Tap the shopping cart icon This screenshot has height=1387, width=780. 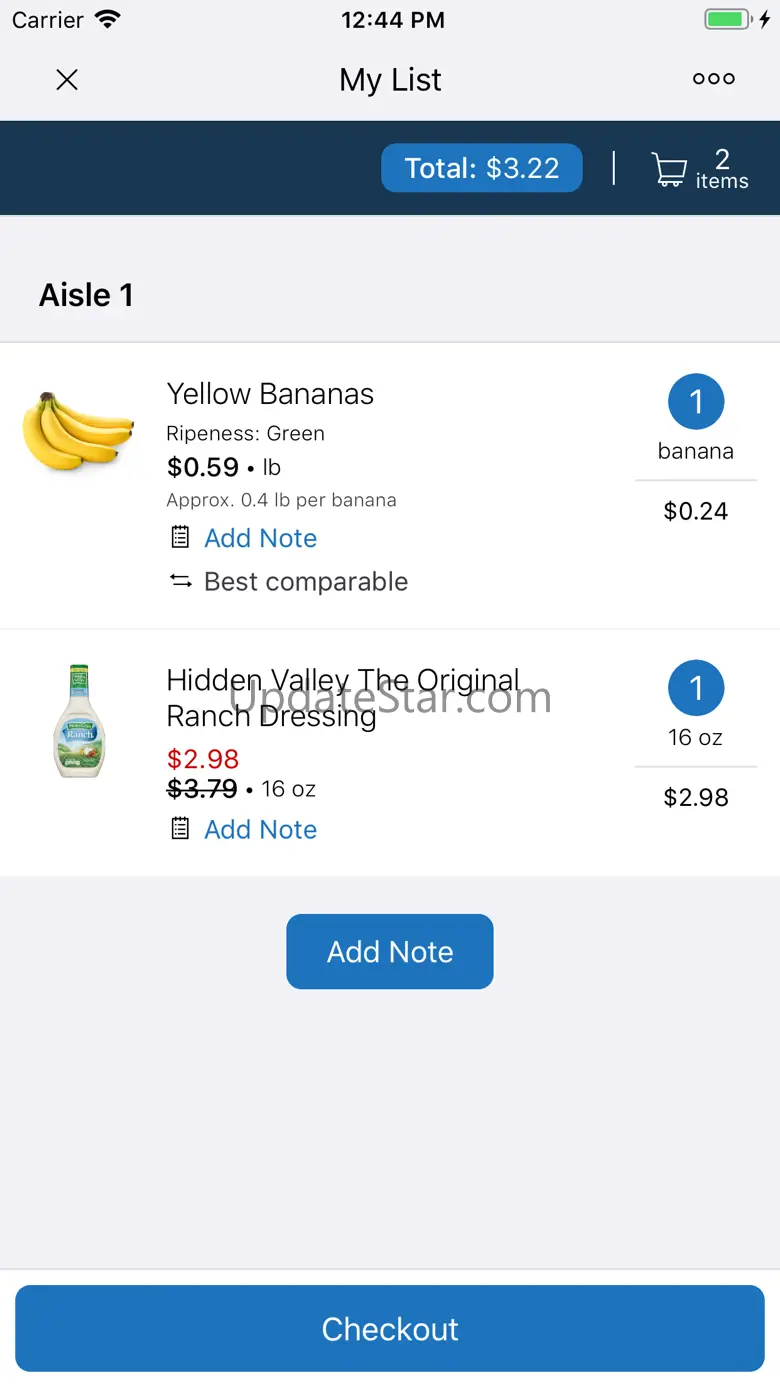(669, 169)
